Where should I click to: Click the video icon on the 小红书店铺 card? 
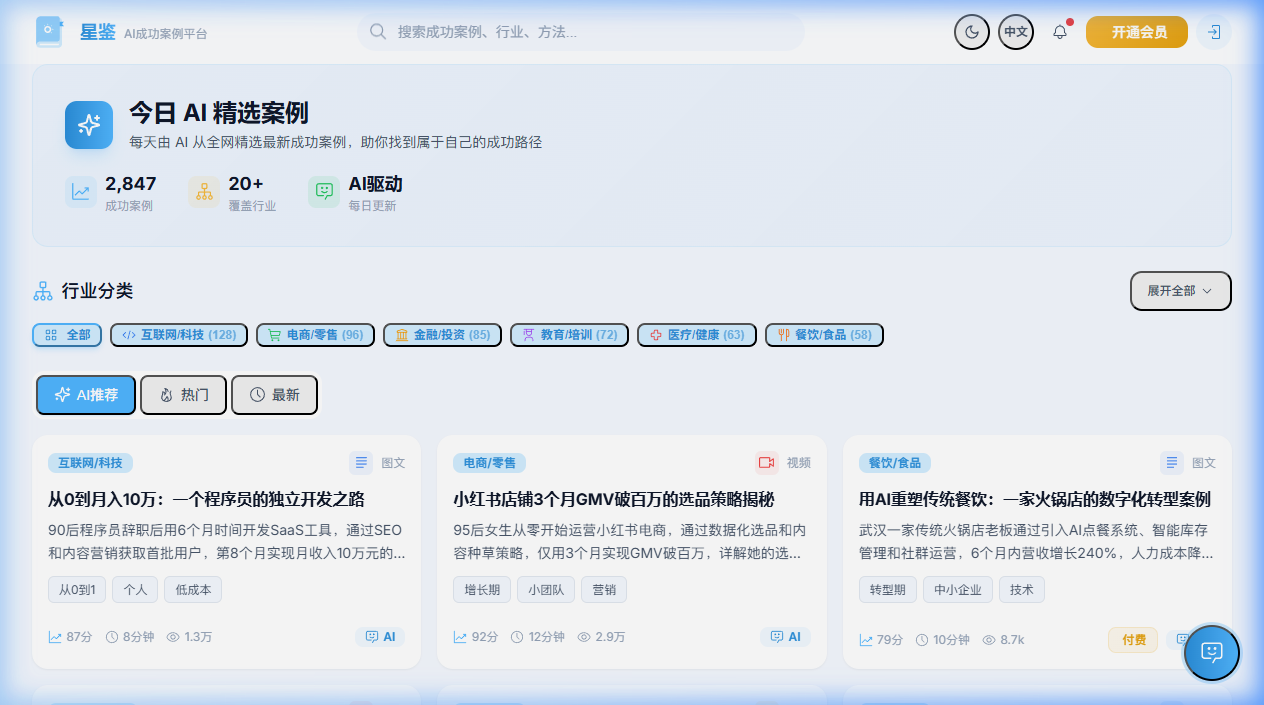click(x=767, y=463)
